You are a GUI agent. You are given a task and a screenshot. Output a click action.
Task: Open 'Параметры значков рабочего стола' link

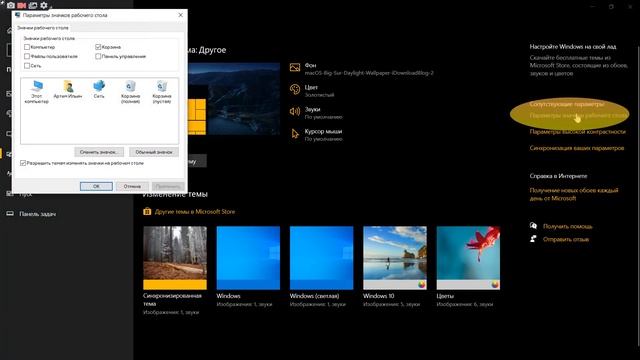pyautogui.click(x=579, y=116)
